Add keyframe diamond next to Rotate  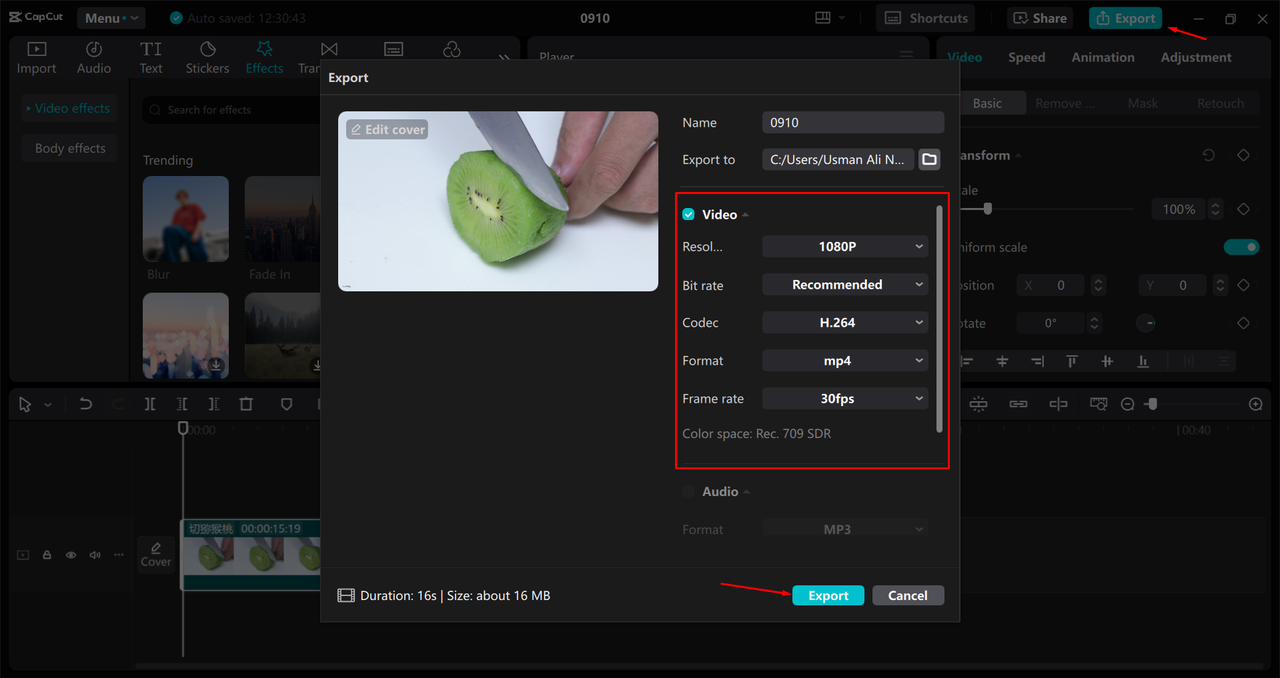coord(1243,323)
